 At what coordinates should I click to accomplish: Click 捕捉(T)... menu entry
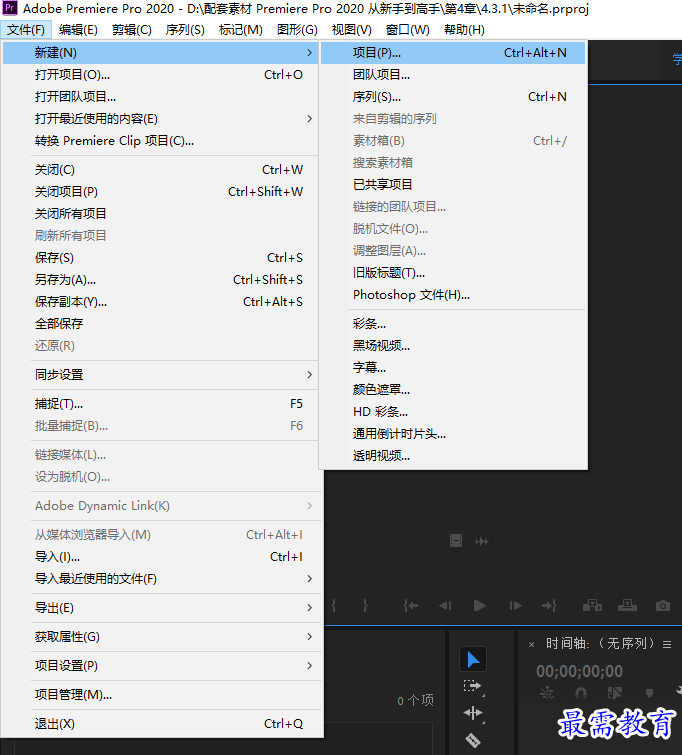160,404
